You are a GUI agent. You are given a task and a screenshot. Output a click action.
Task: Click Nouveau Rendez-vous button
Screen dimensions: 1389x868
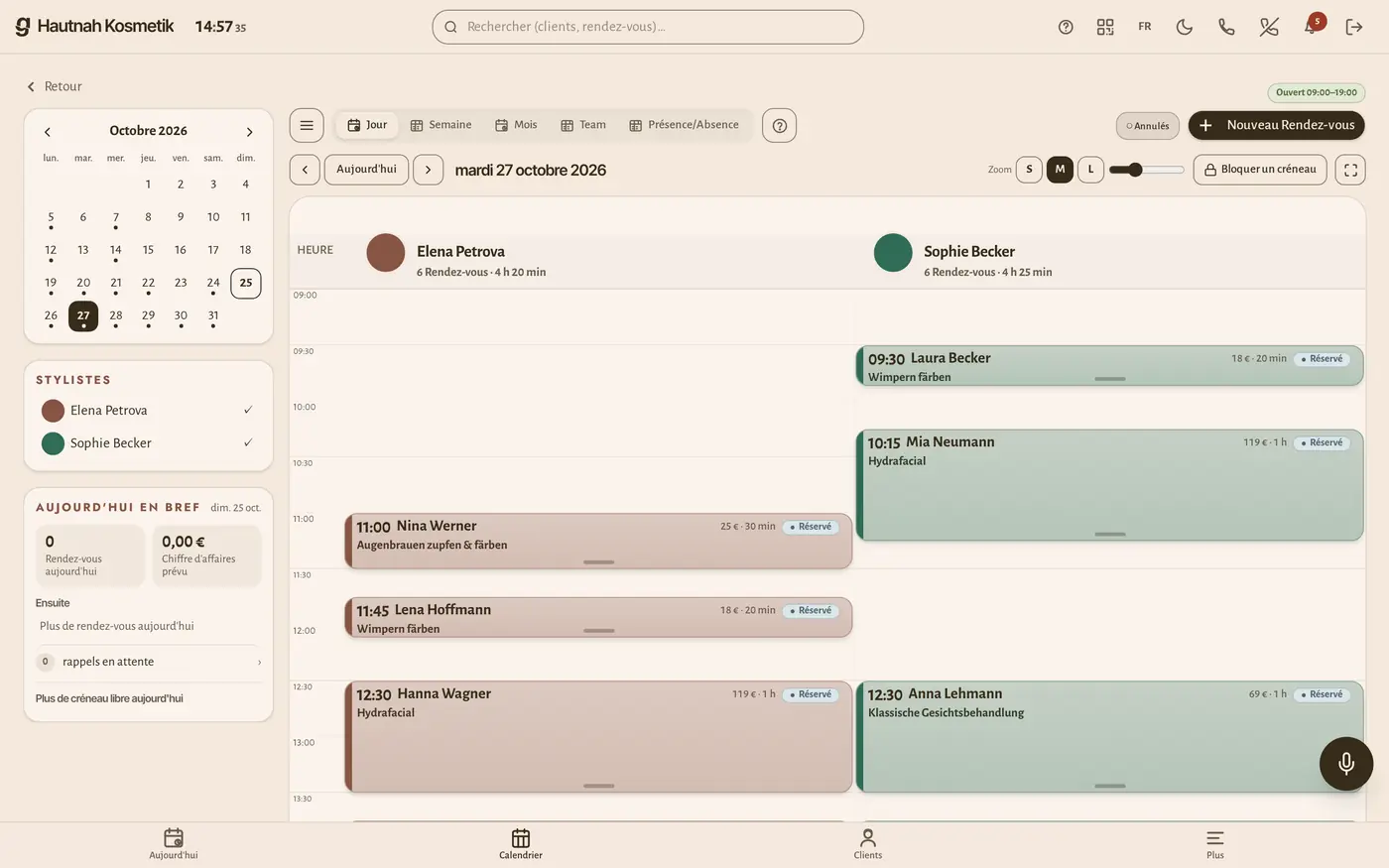(x=1277, y=125)
